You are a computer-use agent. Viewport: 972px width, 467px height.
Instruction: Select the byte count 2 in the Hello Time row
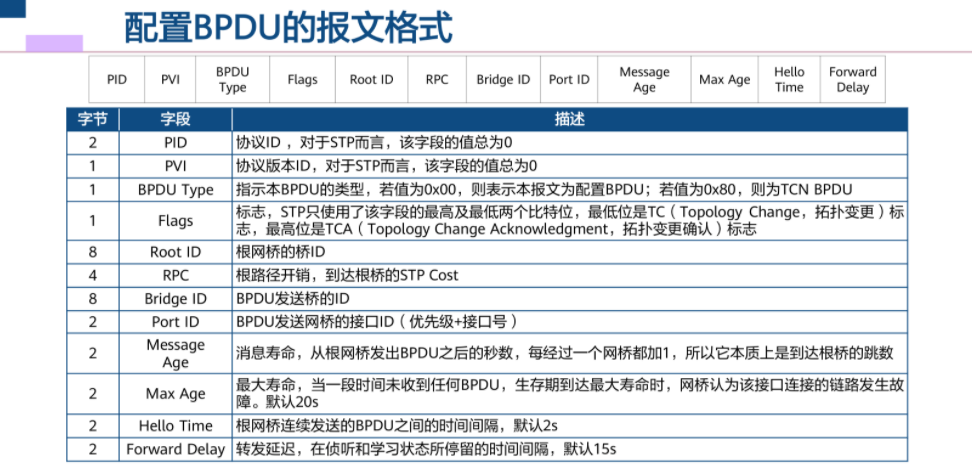[93, 426]
